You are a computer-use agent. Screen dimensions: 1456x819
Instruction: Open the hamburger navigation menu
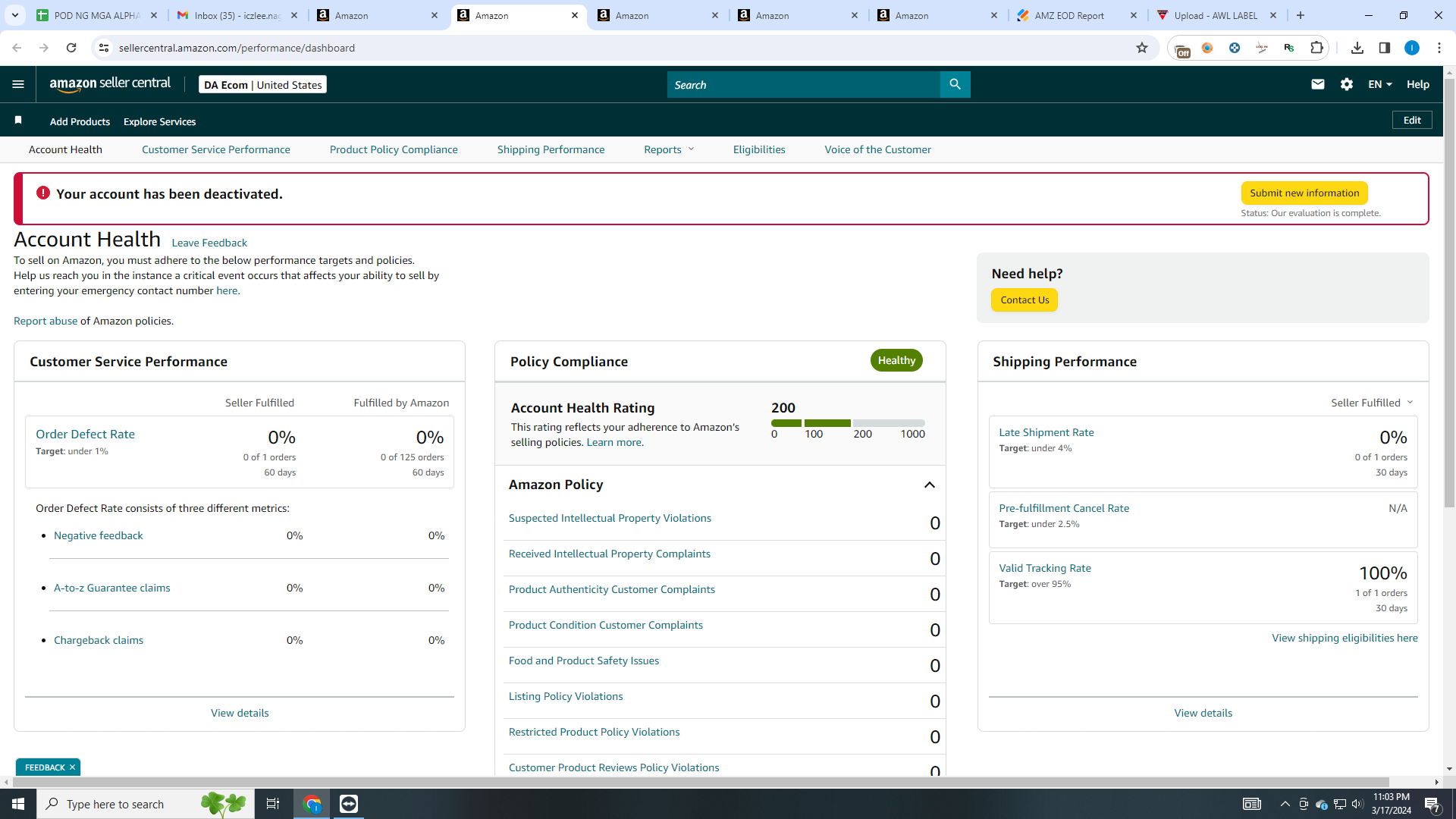(x=18, y=84)
